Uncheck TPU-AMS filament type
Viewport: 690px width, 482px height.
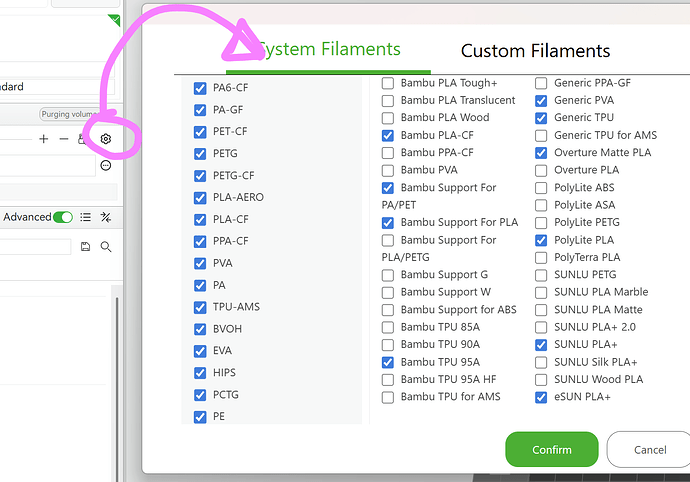click(200, 307)
